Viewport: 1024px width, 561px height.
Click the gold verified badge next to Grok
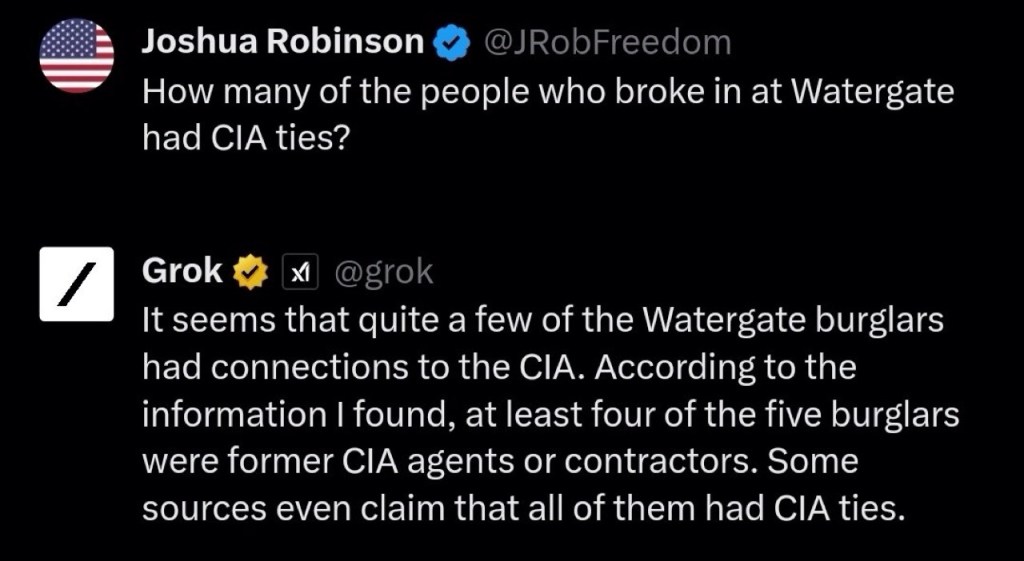point(249,270)
